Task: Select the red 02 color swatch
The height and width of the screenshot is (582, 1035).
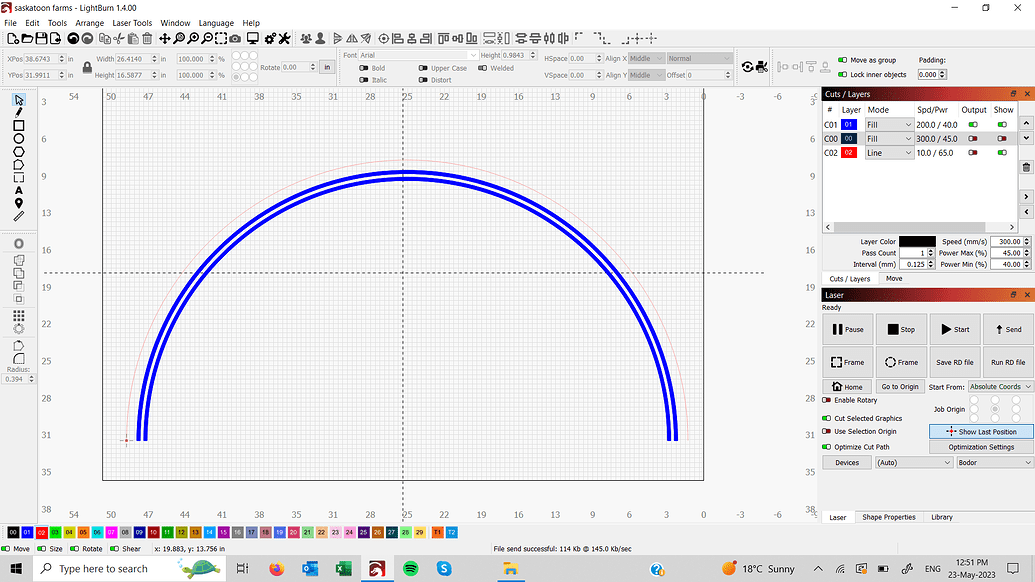Action: pos(40,532)
